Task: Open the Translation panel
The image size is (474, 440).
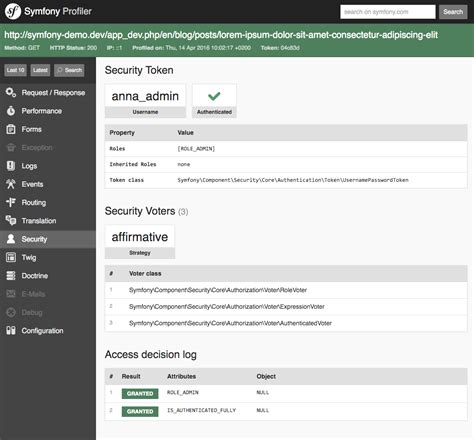Action: point(48,221)
